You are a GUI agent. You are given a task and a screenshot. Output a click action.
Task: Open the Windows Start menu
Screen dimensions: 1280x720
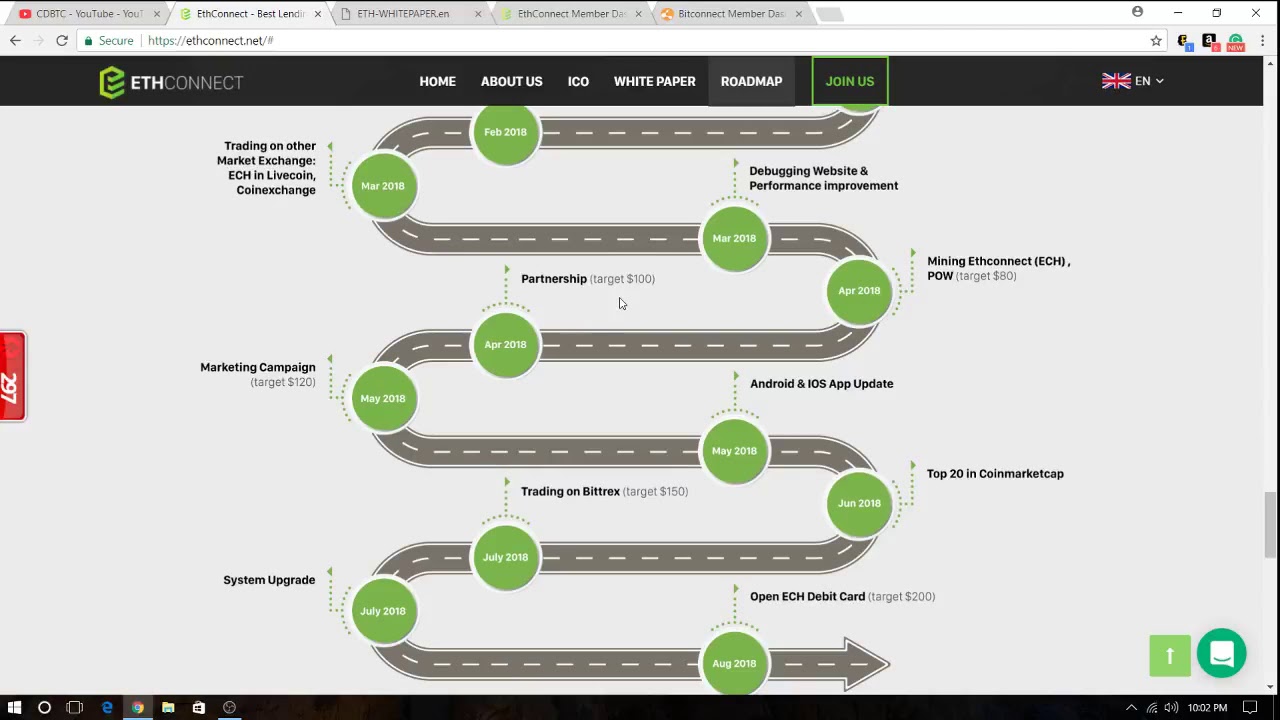(x=15, y=707)
